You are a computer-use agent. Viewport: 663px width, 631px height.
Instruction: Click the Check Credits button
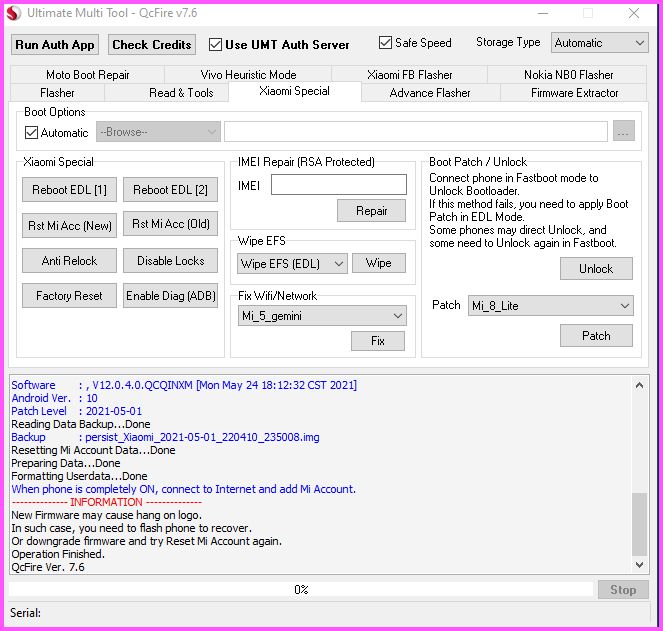click(151, 44)
